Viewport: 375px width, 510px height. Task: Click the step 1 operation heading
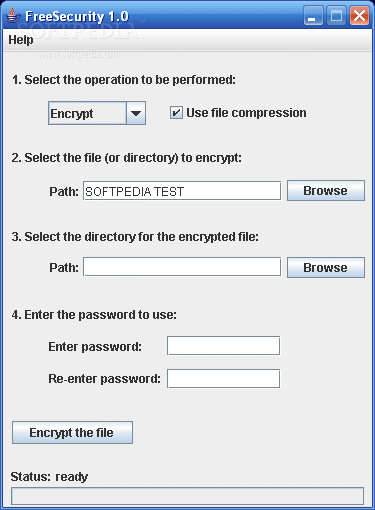coord(124,80)
